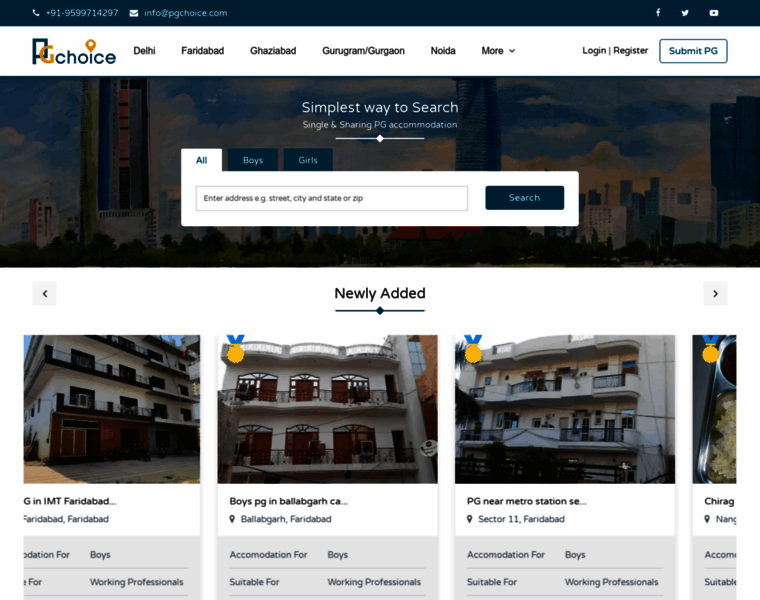
Task: Open the Delhi menu item
Action: [x=144, y=51]
